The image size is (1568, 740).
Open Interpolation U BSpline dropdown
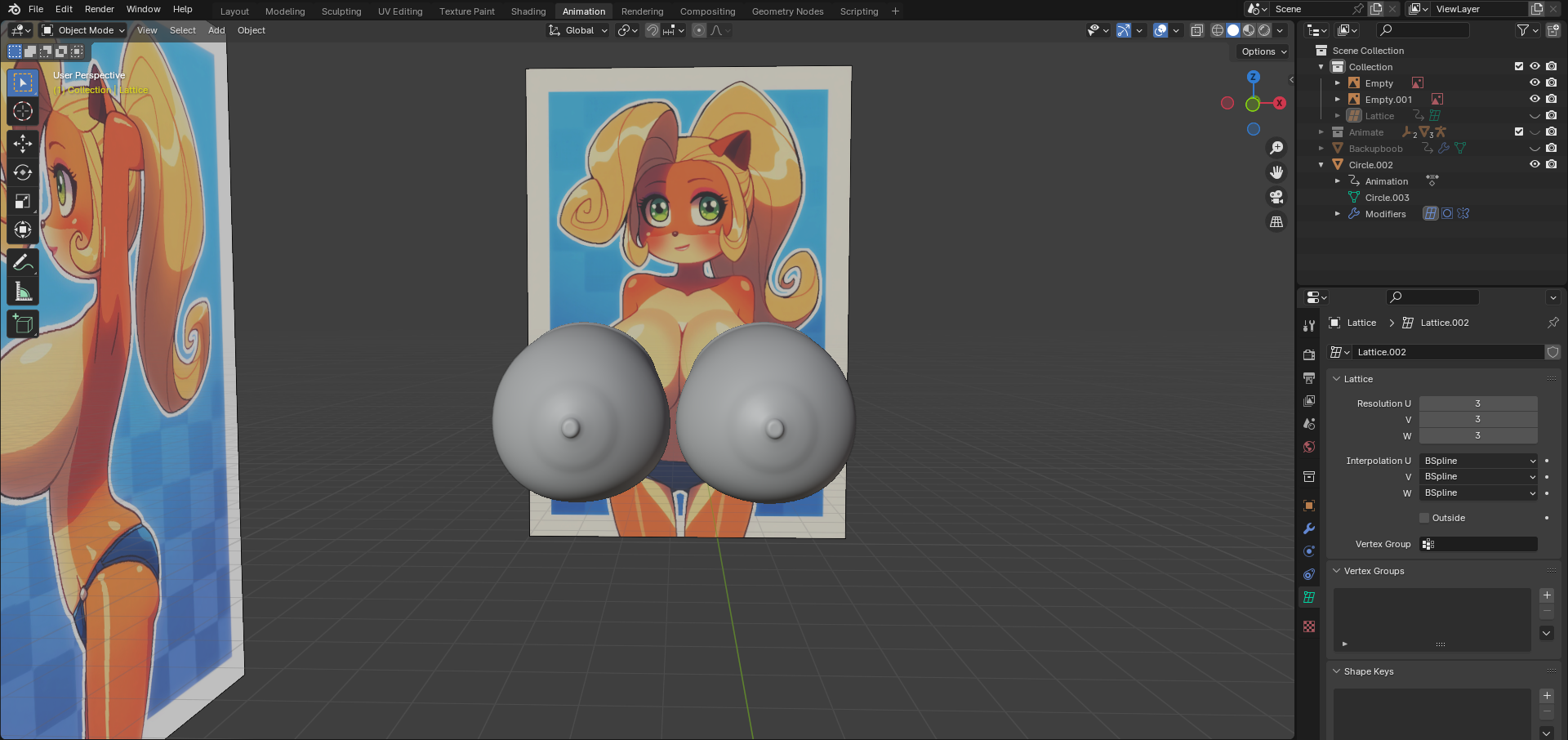tap(1479, 461)
